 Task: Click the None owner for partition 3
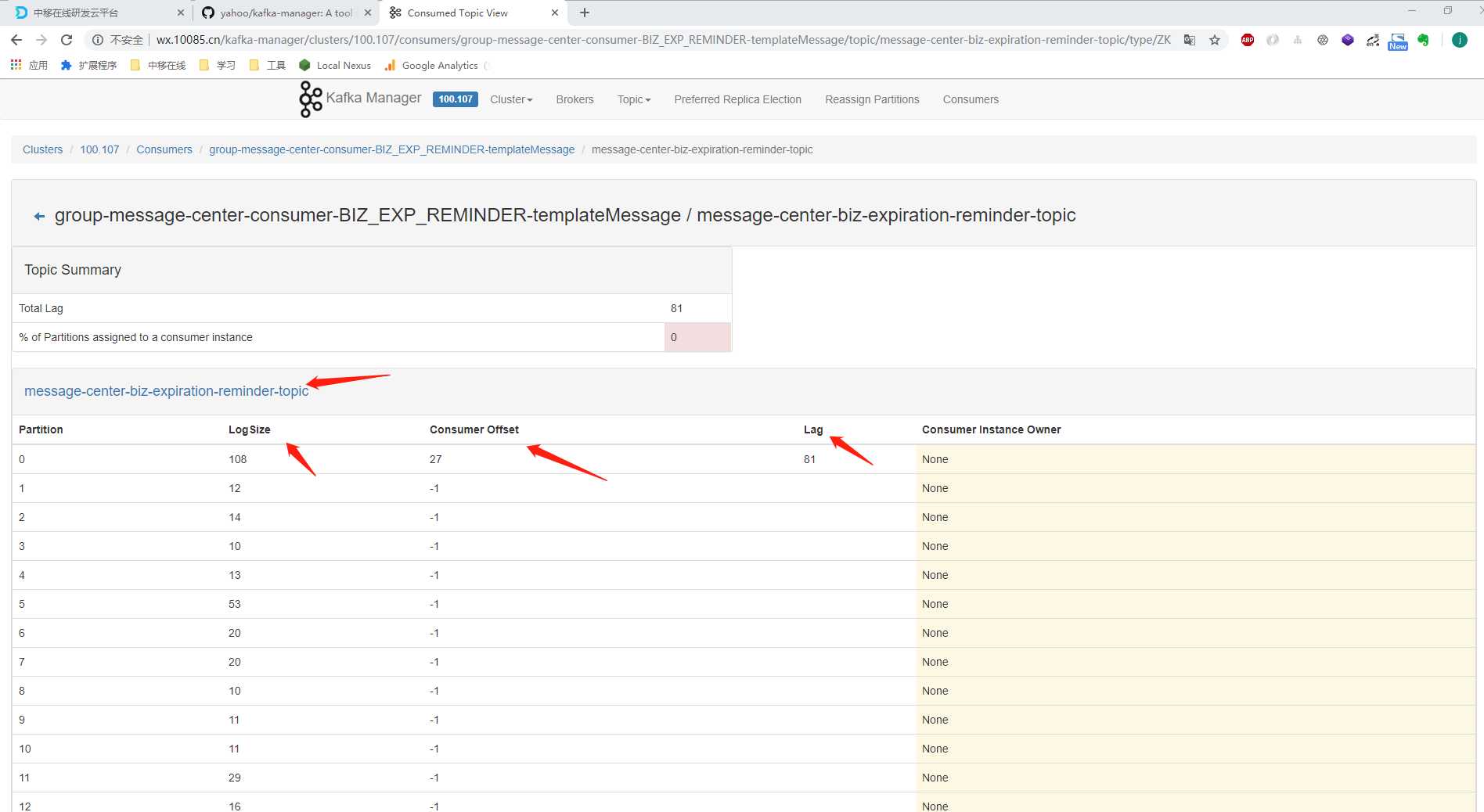tap(935, 546)
